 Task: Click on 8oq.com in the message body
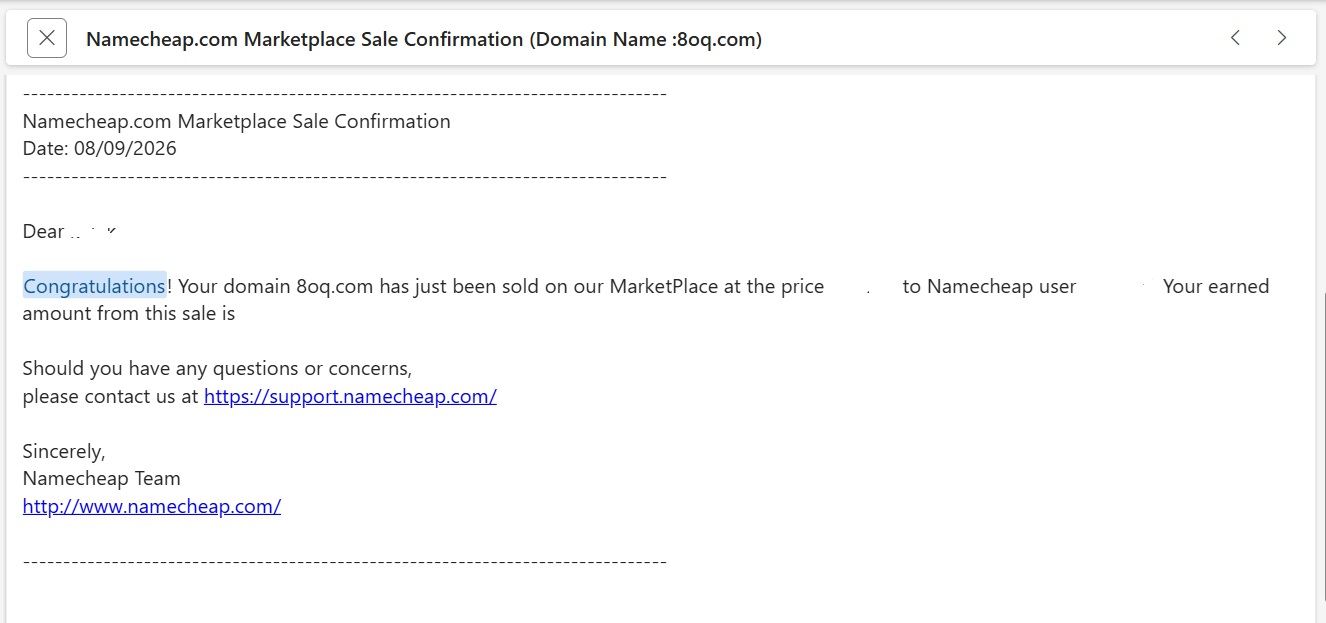[335, 286]
